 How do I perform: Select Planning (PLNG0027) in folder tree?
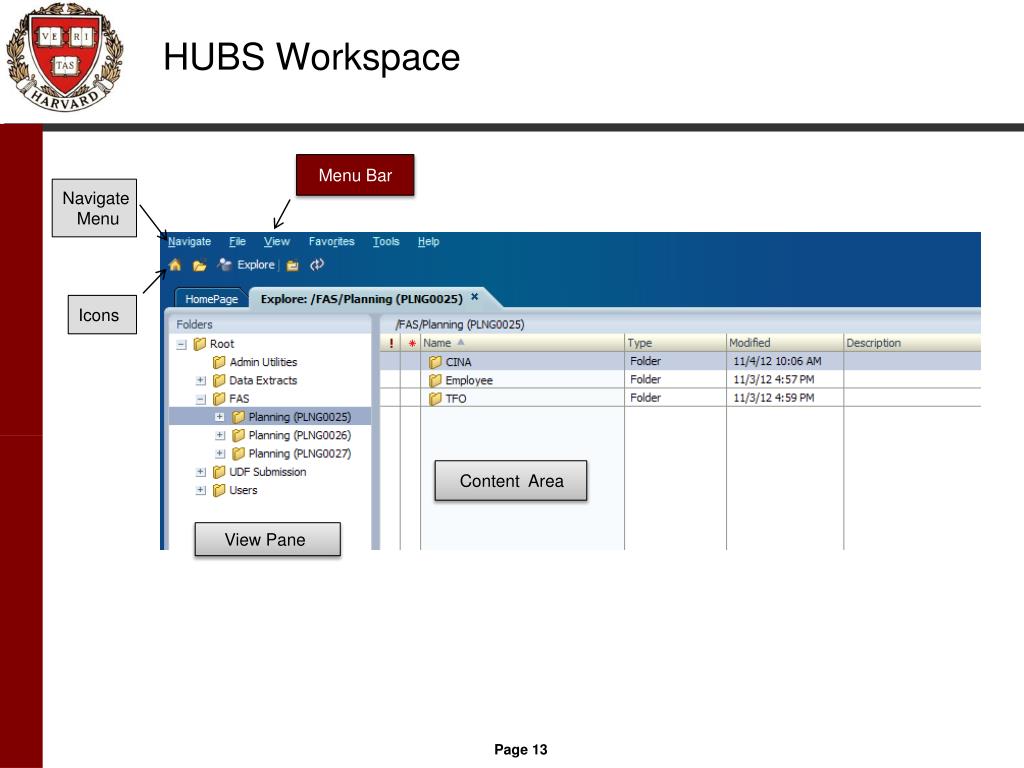[299, 453]
